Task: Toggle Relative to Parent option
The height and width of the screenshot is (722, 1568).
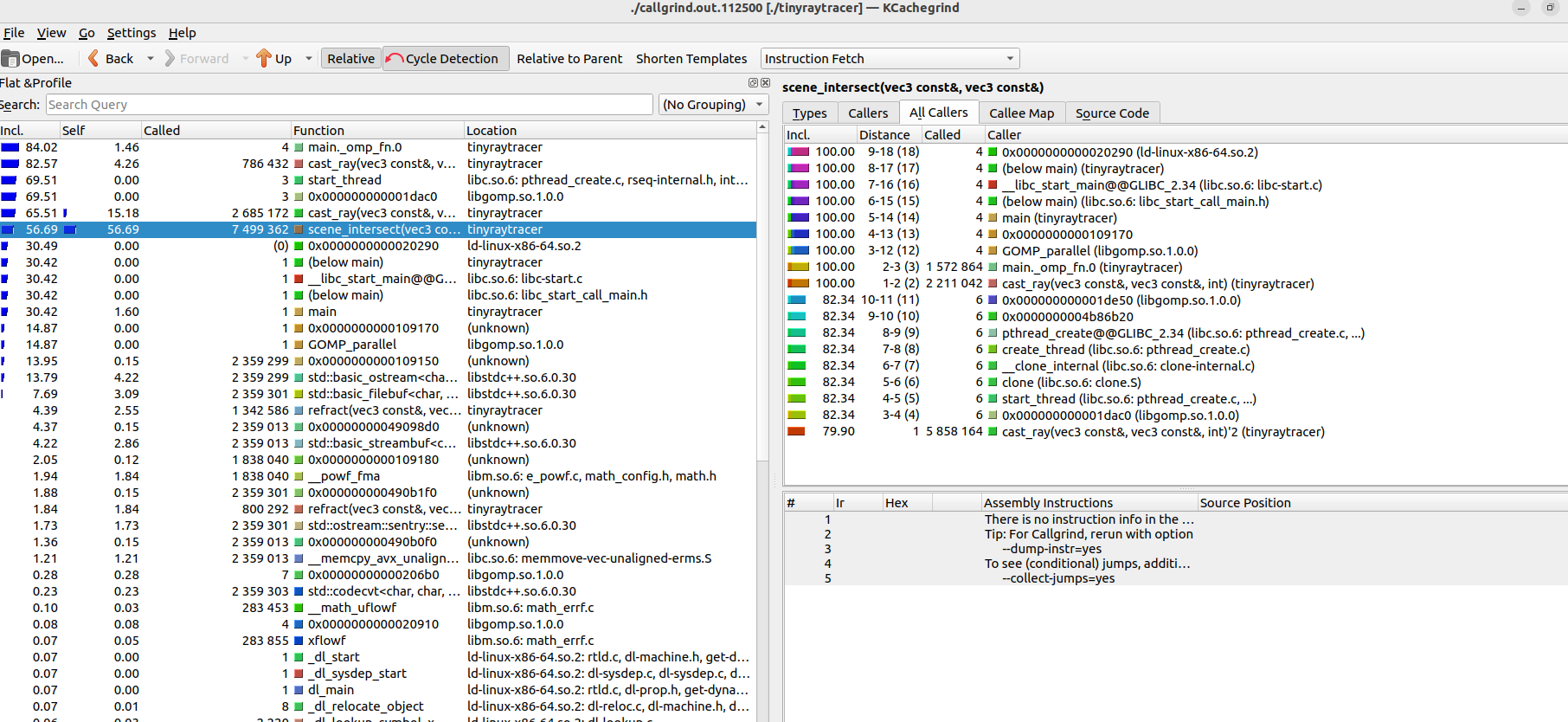Action: point(569,59)
